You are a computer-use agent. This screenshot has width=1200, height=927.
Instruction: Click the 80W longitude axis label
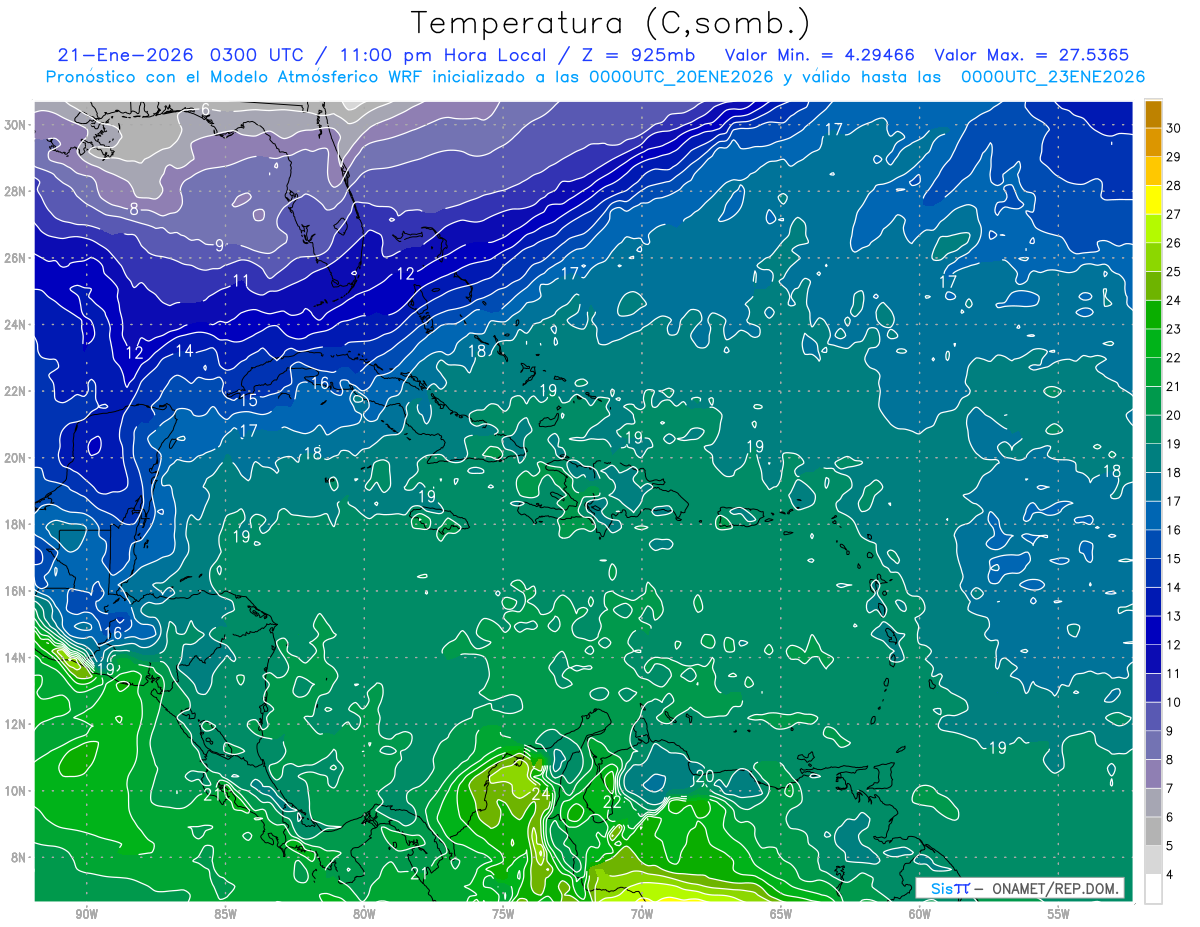coord(364,914)
